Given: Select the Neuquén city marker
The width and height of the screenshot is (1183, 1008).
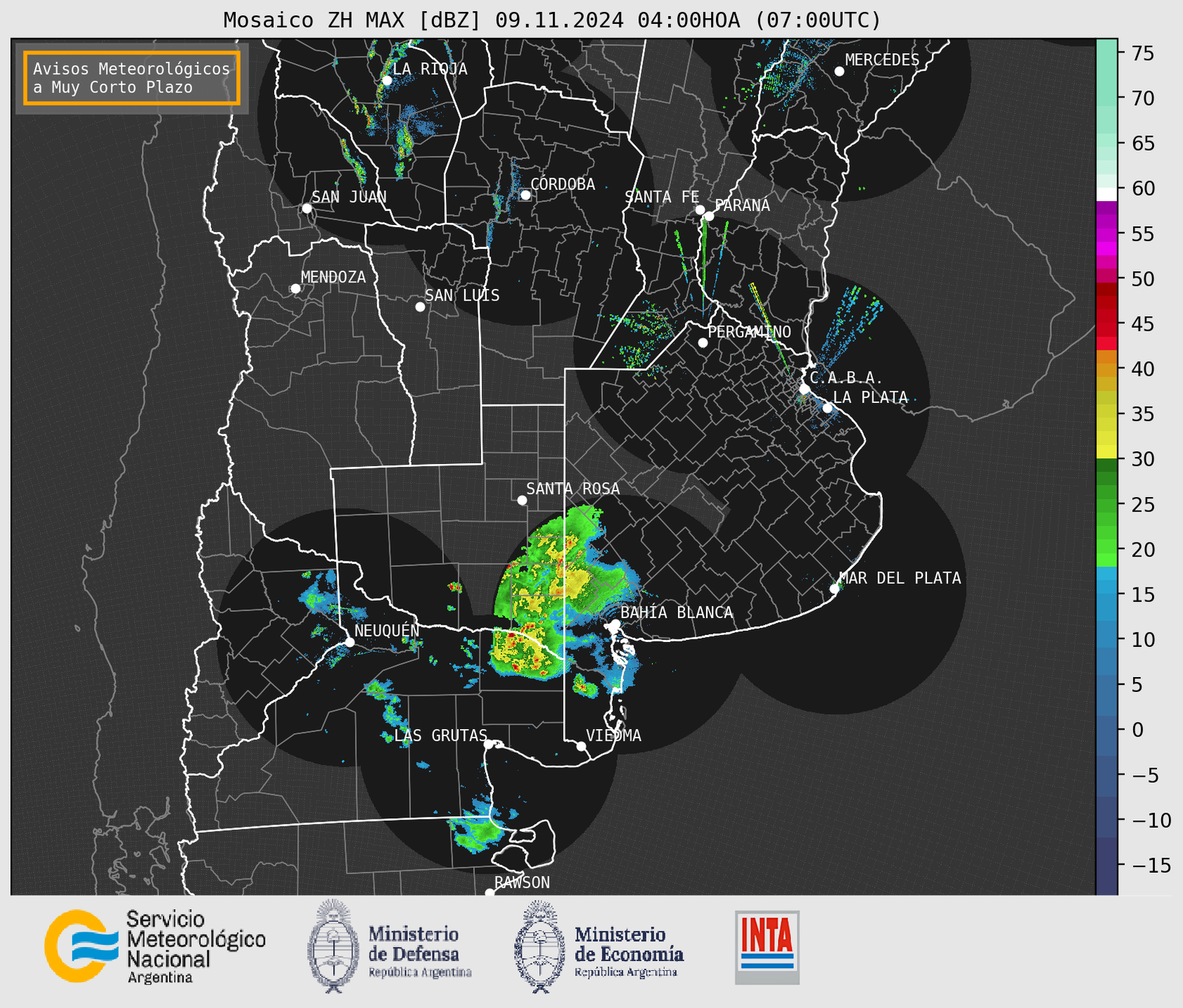Looking at the screenshot, I should (349, 642).
